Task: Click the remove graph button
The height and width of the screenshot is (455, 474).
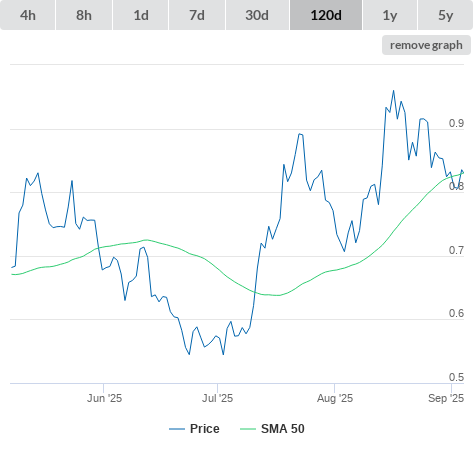Action: (426, 45)
